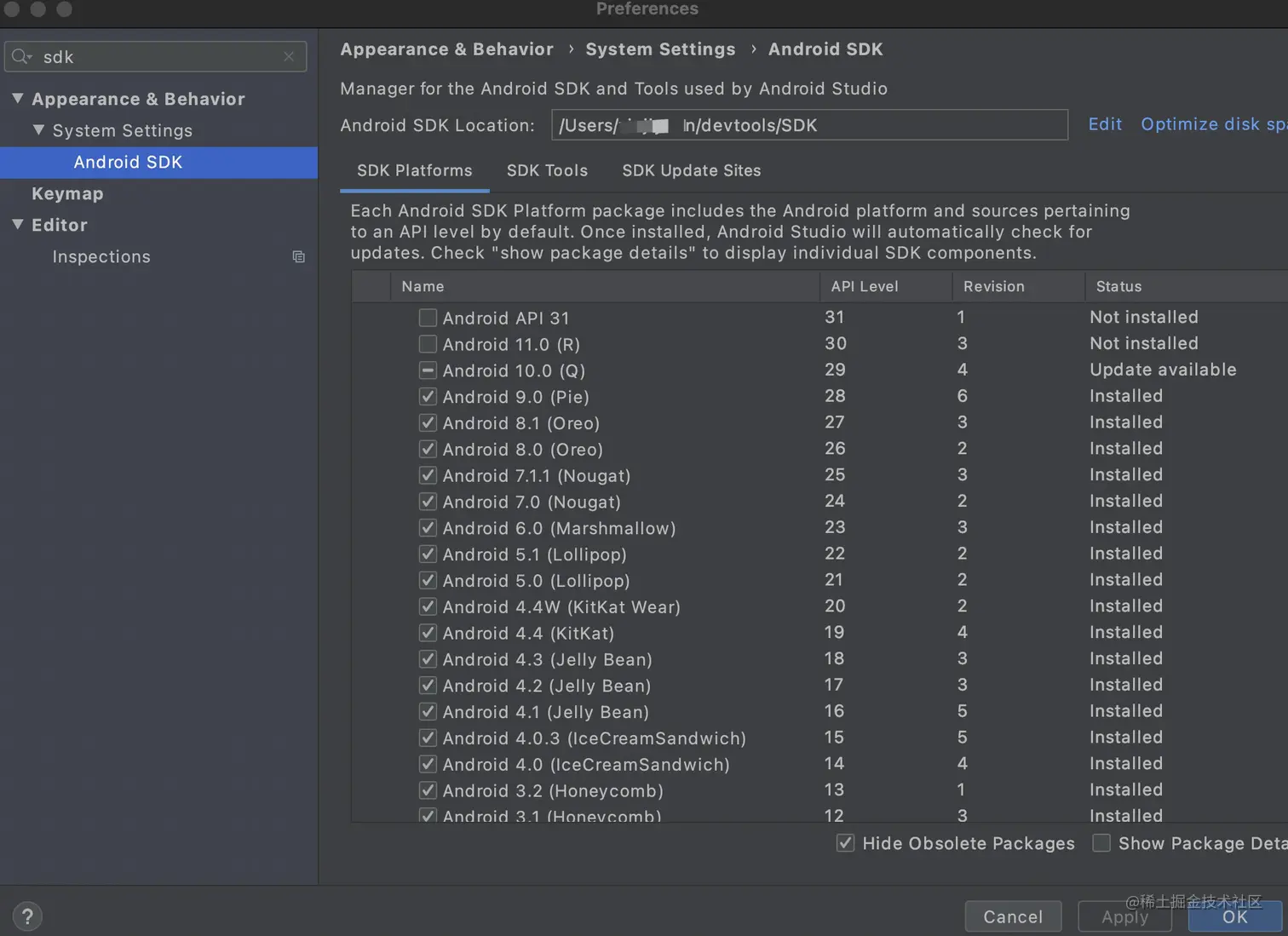Click the Cancel button
1288x936 pixels.
[x=1013, y=916]
